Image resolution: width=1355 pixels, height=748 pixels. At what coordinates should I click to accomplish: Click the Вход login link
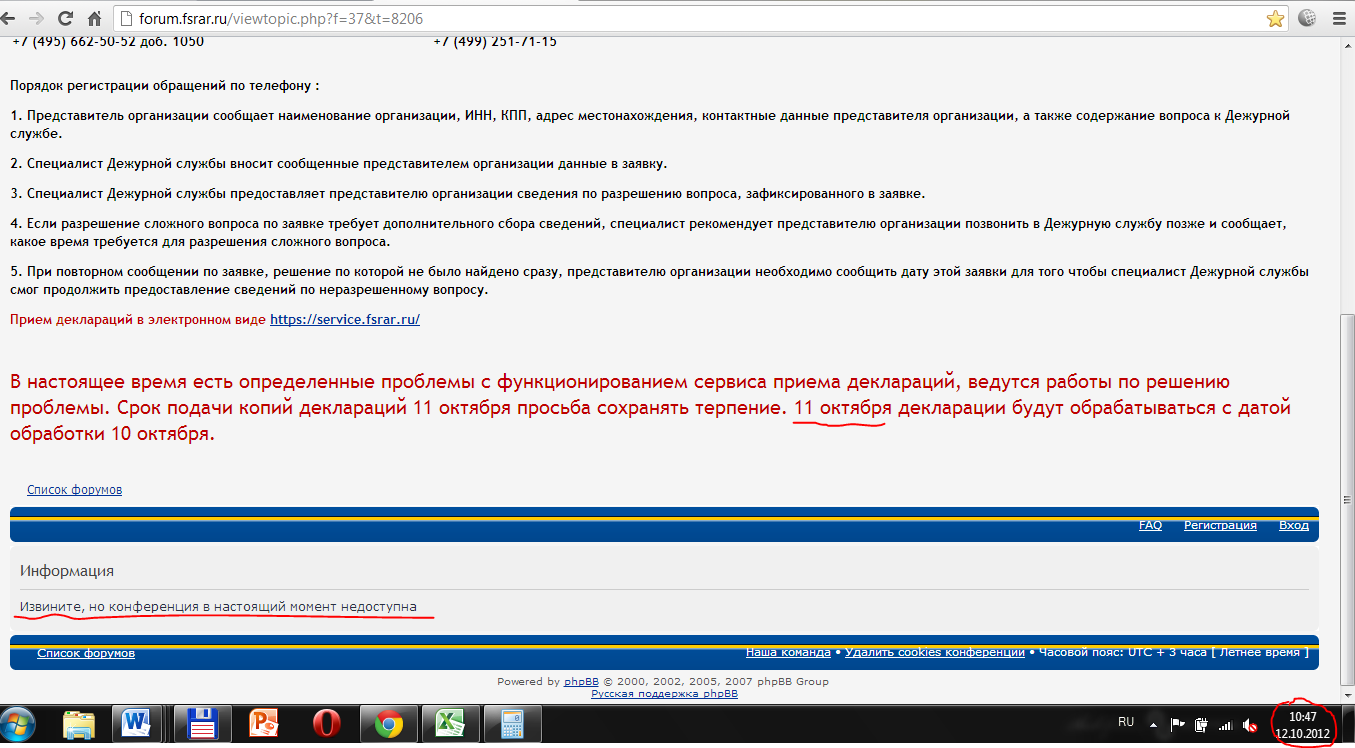pos(1293,525)
